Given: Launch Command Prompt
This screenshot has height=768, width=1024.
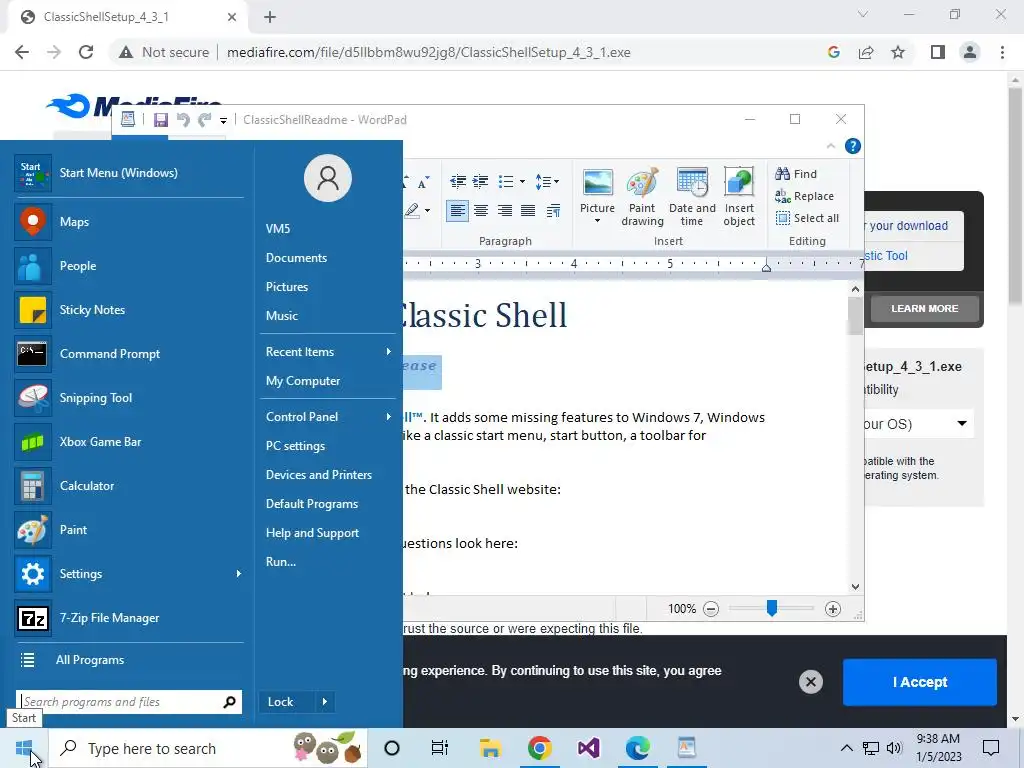Looking at the screenshot, I should point(129,354).
